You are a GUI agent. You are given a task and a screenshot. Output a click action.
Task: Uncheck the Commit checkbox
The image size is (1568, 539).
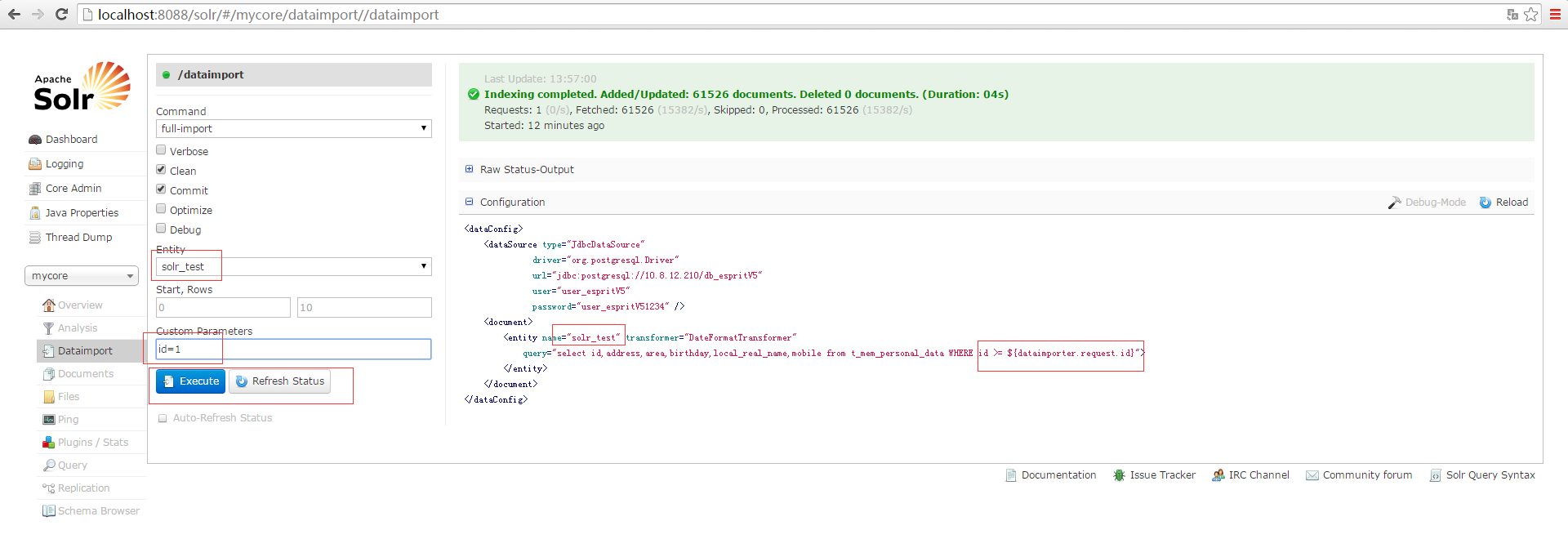(161, 189)
